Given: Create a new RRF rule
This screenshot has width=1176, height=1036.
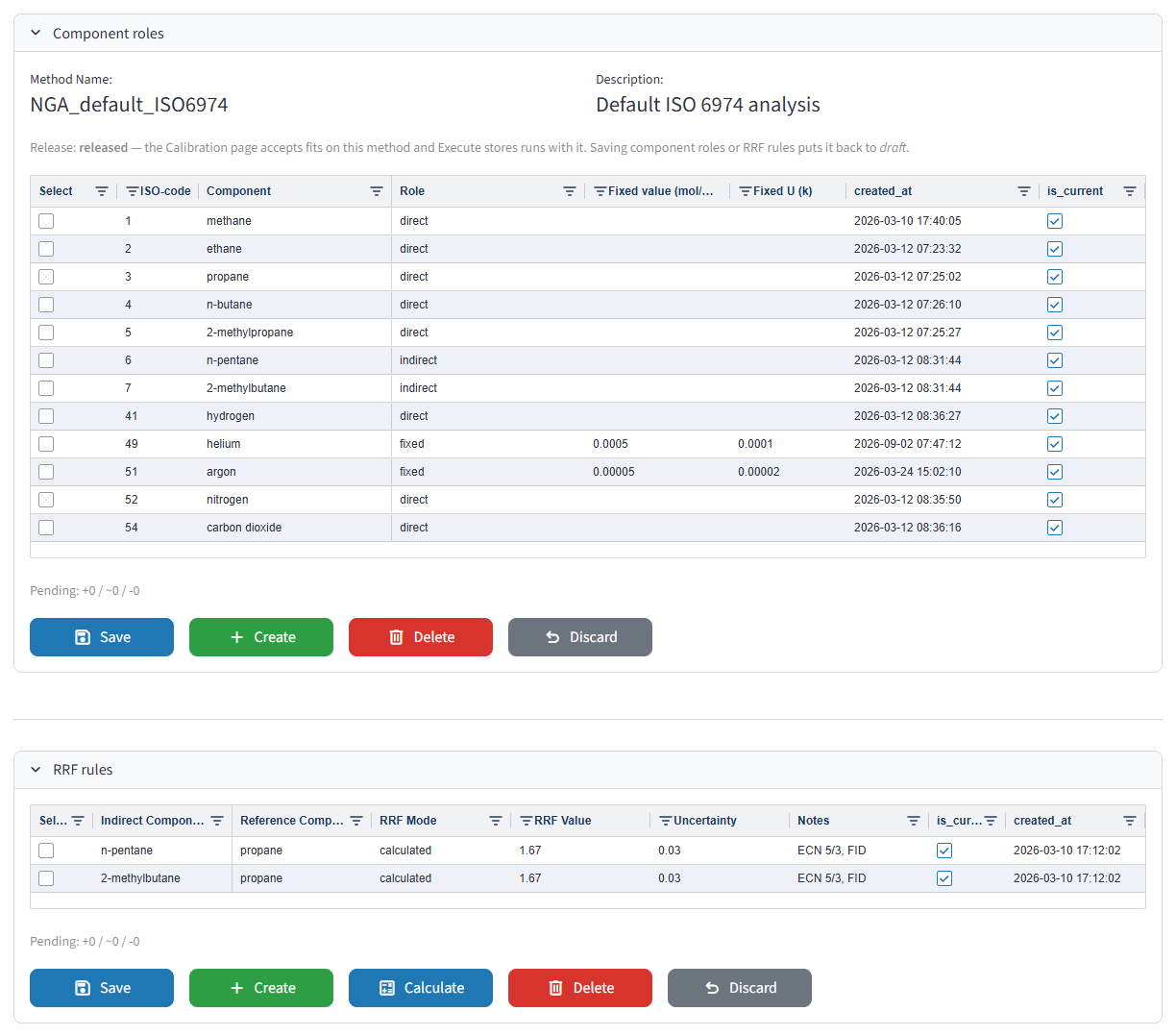Looking at the screenshot, I should tap(261, 988).
